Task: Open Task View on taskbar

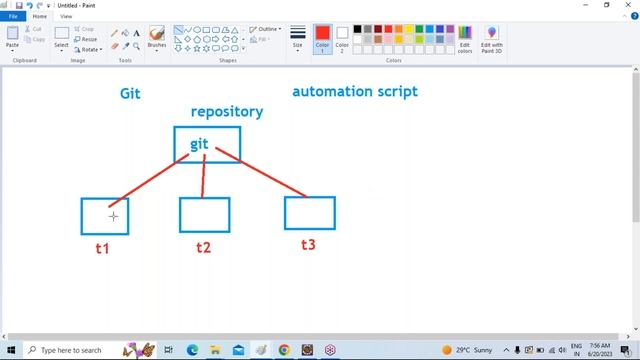Action: pos(168,350)
